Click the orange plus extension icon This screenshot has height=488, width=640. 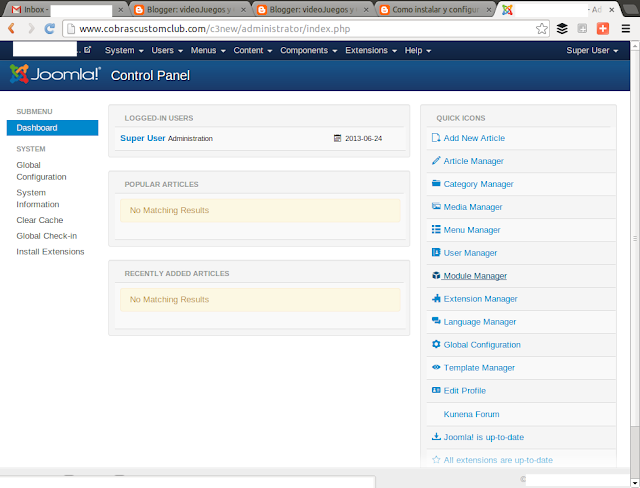(x=603, y=28)
